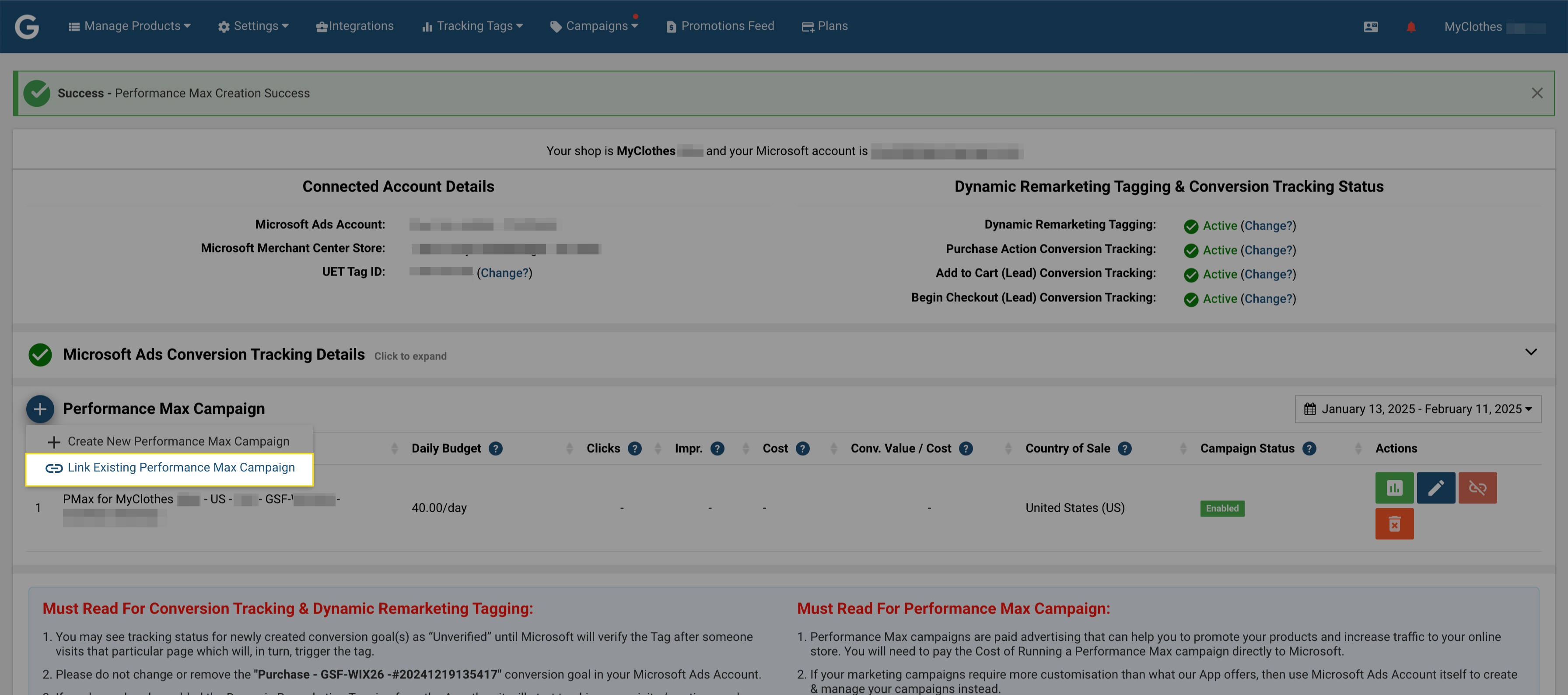1568x695 pixels.
Task: Open the Manage Products menu
Action: (x=129, y=26)
